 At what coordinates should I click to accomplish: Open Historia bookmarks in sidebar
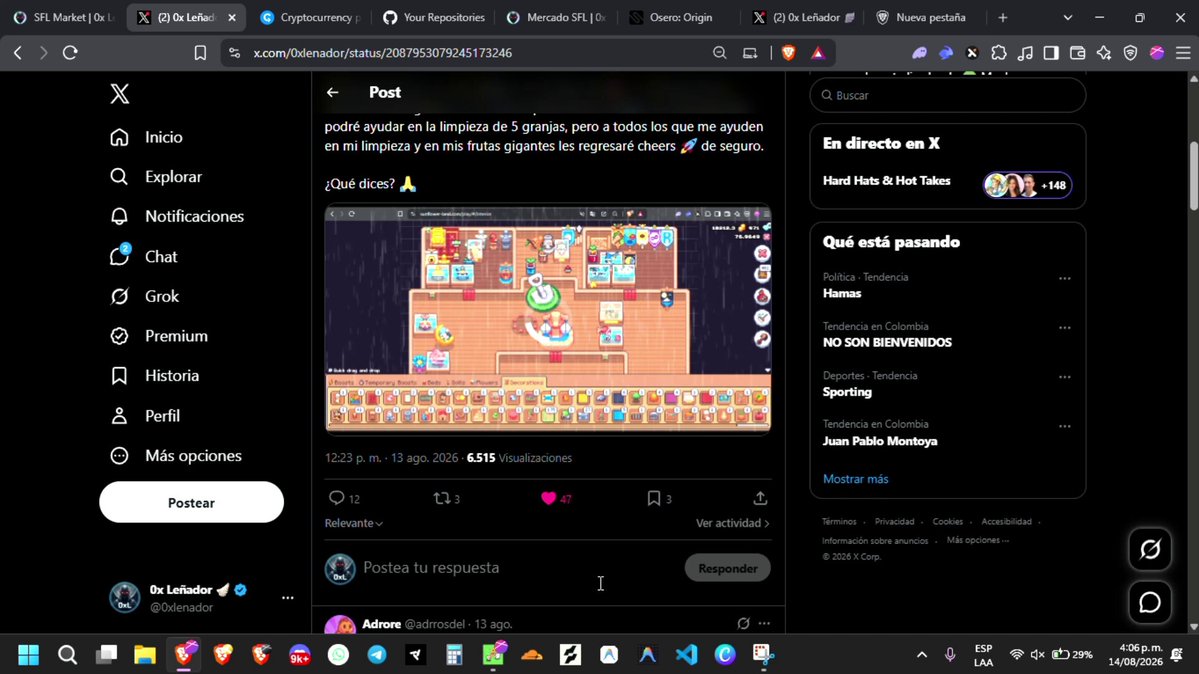154,376
